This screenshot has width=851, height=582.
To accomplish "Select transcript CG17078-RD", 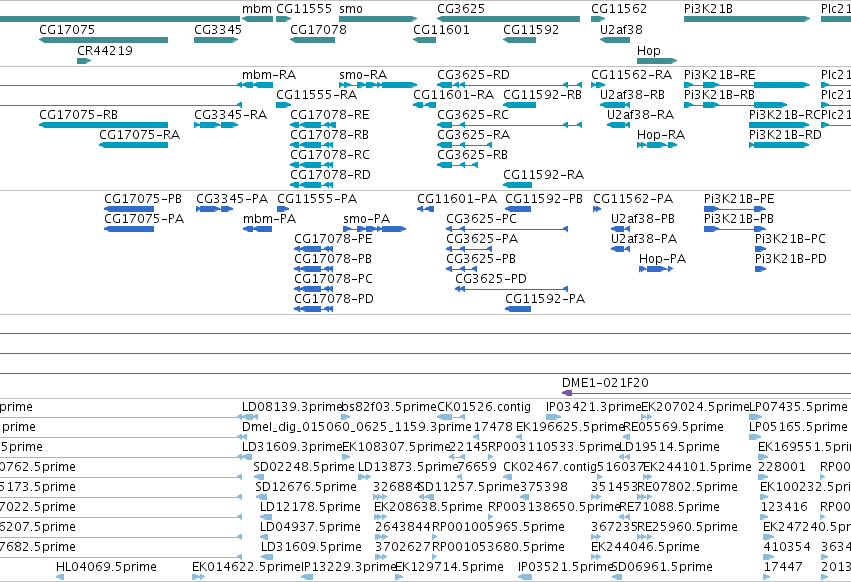I will coord(330,175).
